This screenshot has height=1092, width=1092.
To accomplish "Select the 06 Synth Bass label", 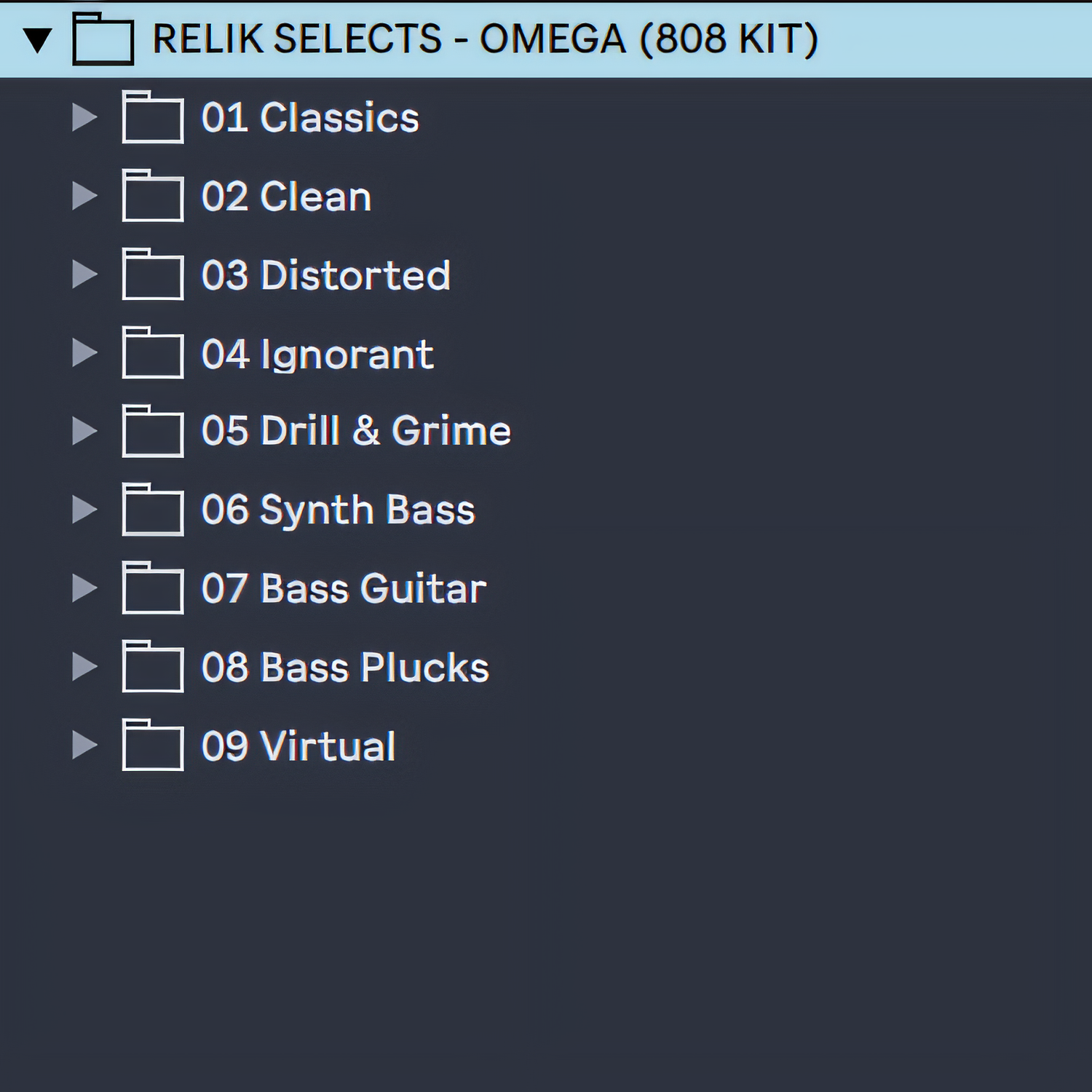I will pyautogui.click(x=338, y=510).
